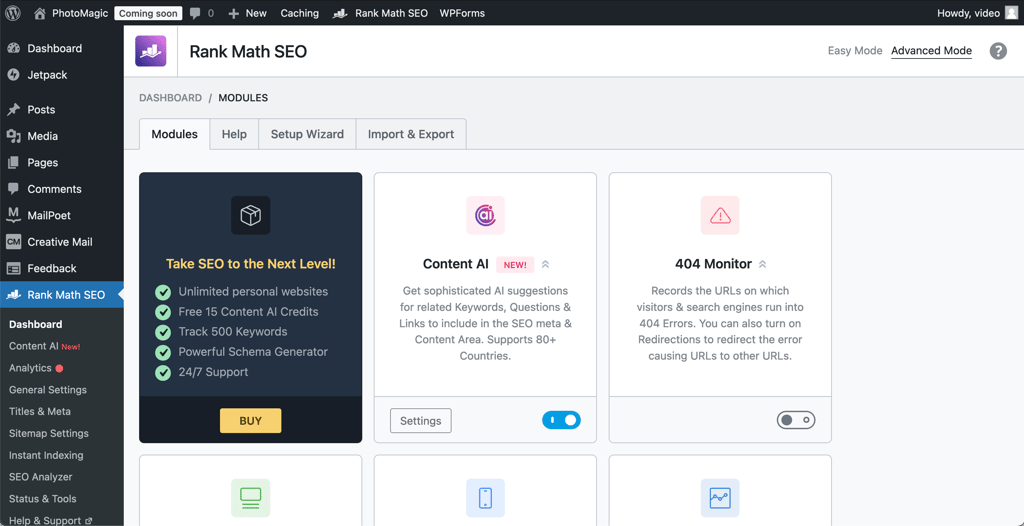1024x526 pixels.
Task: Click the 'Powerful Schema Generator' feature text
Action: pos(253,352)
